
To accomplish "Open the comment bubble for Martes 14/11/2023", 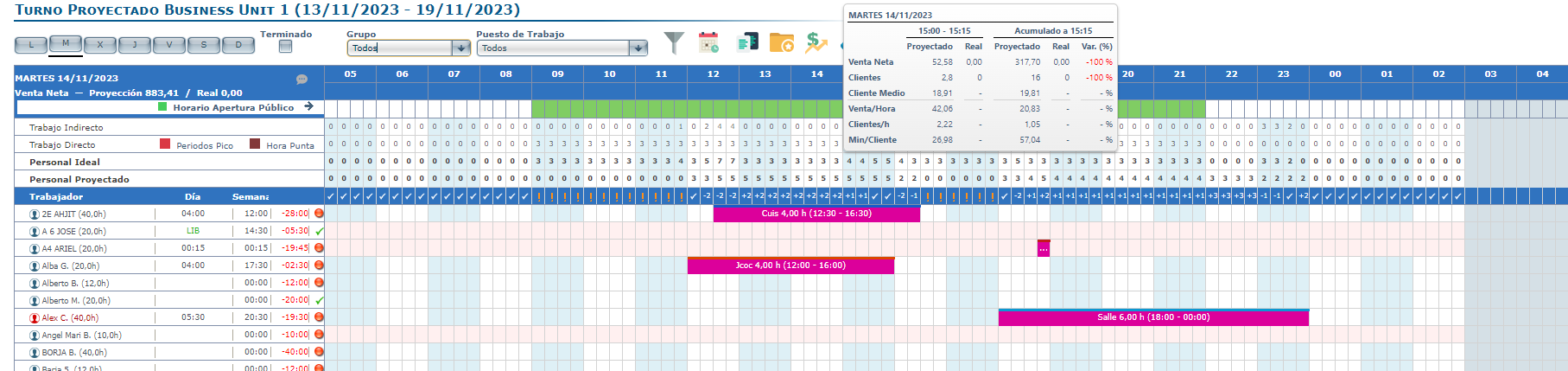I will coord(302,79).
